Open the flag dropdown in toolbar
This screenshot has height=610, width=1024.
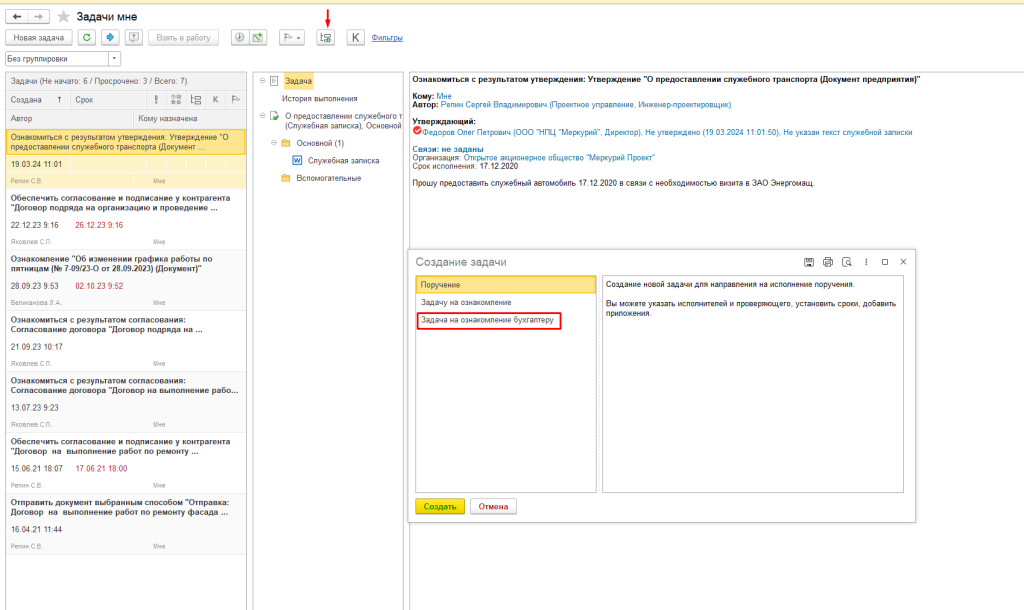tap(291, 38)
